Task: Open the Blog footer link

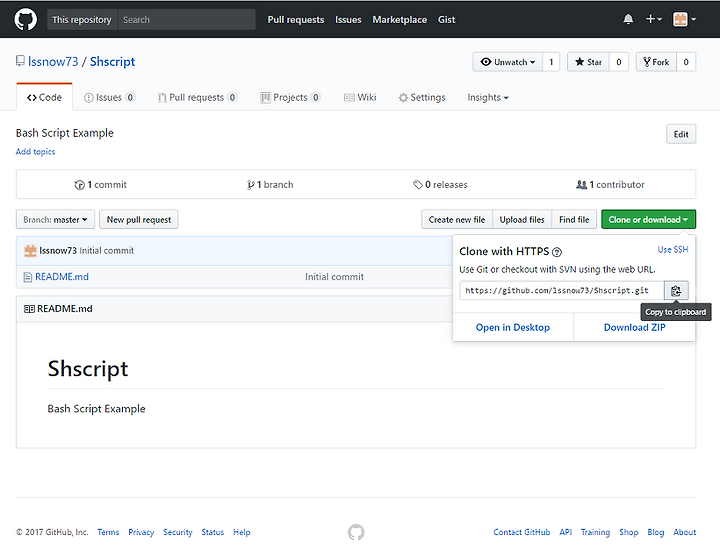Action: tap(656, 532)
